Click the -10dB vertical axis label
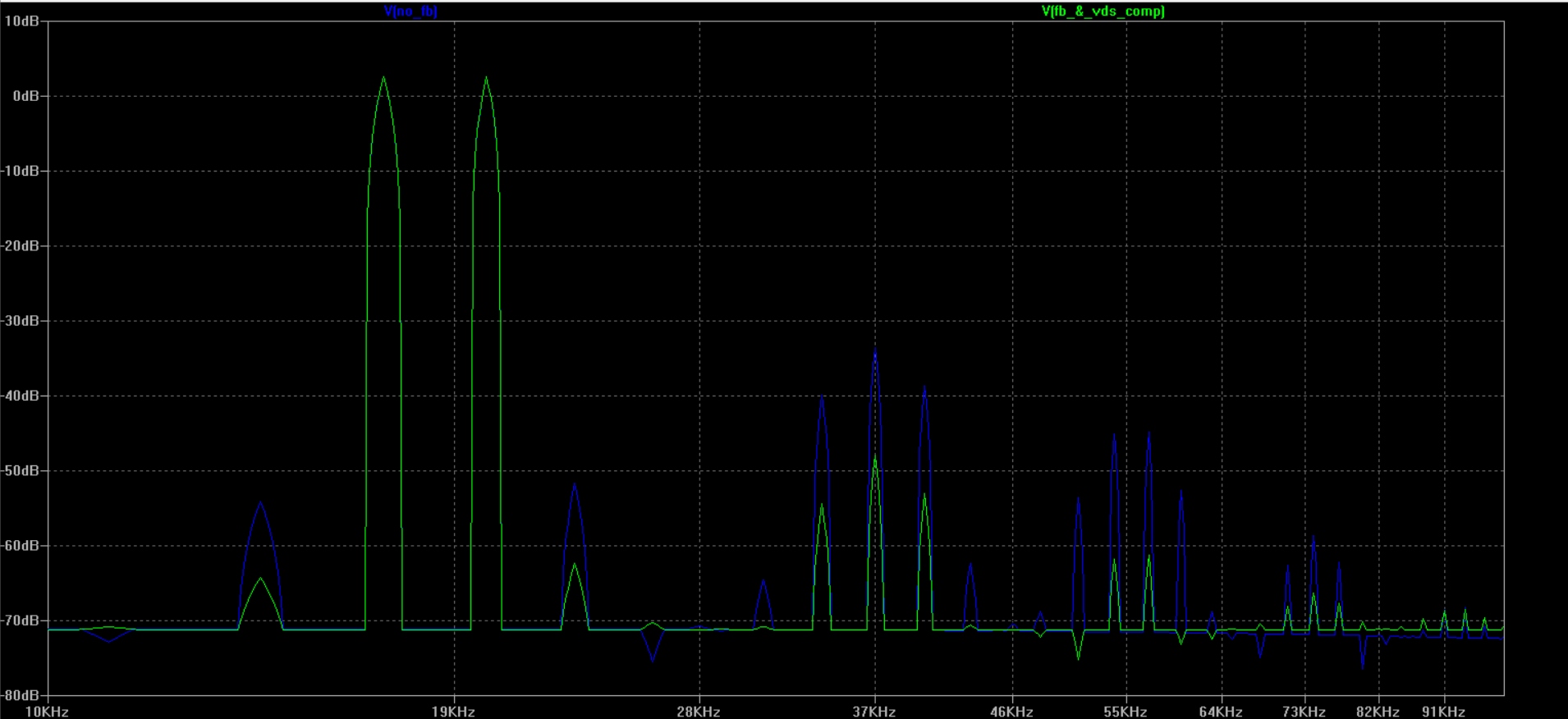 20,171
